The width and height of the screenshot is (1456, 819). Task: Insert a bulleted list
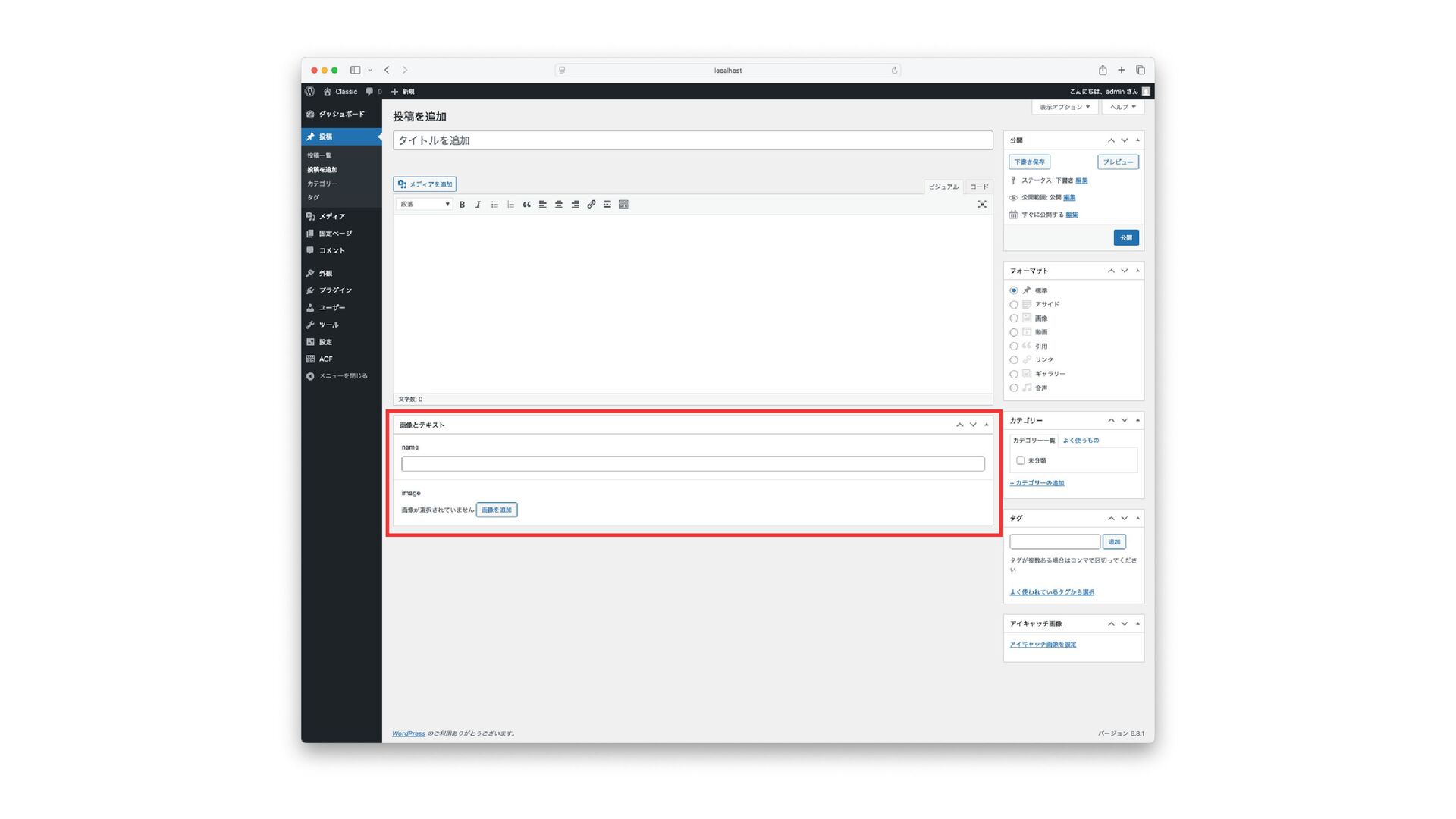(494, 205)
